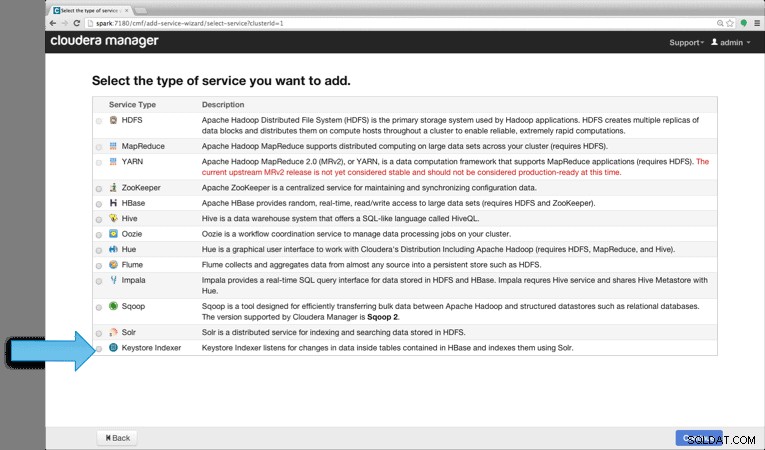Click the HDFS service icon

tap(113, 120)
